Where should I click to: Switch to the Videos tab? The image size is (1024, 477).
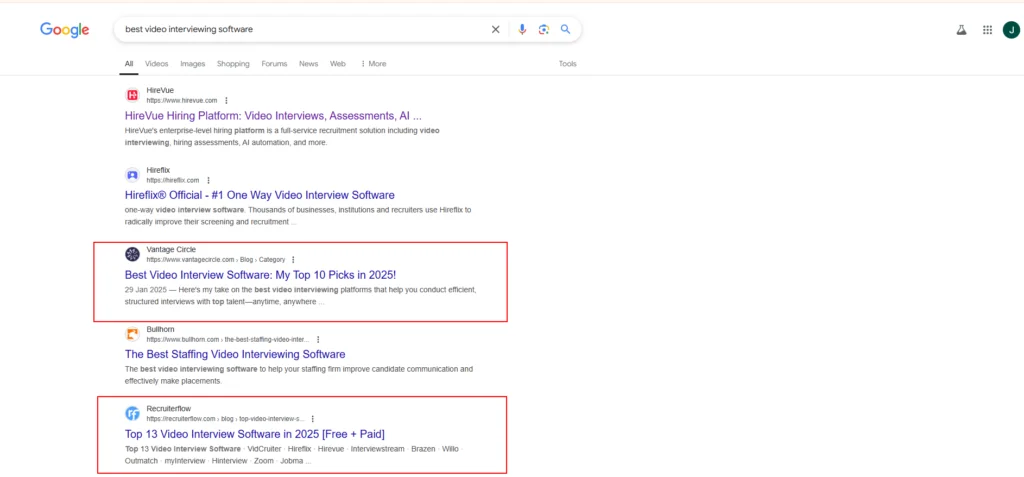(156, 64)
